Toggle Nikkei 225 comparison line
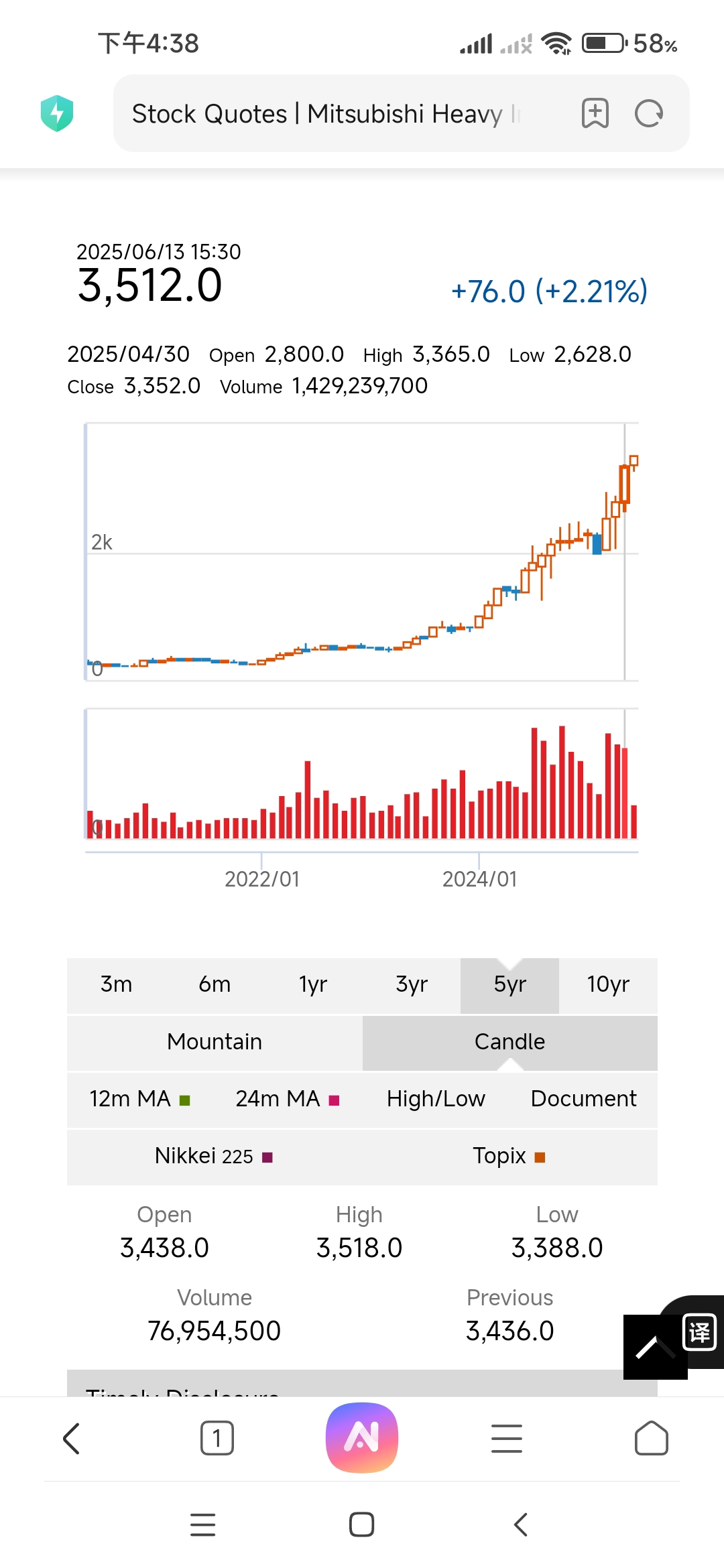 215,1156
